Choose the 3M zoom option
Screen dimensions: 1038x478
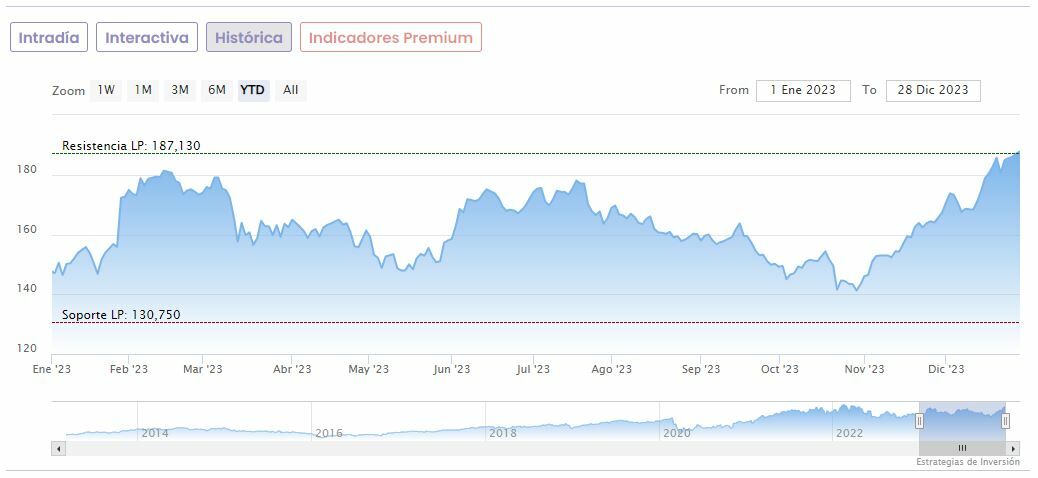tap(180, 90)
